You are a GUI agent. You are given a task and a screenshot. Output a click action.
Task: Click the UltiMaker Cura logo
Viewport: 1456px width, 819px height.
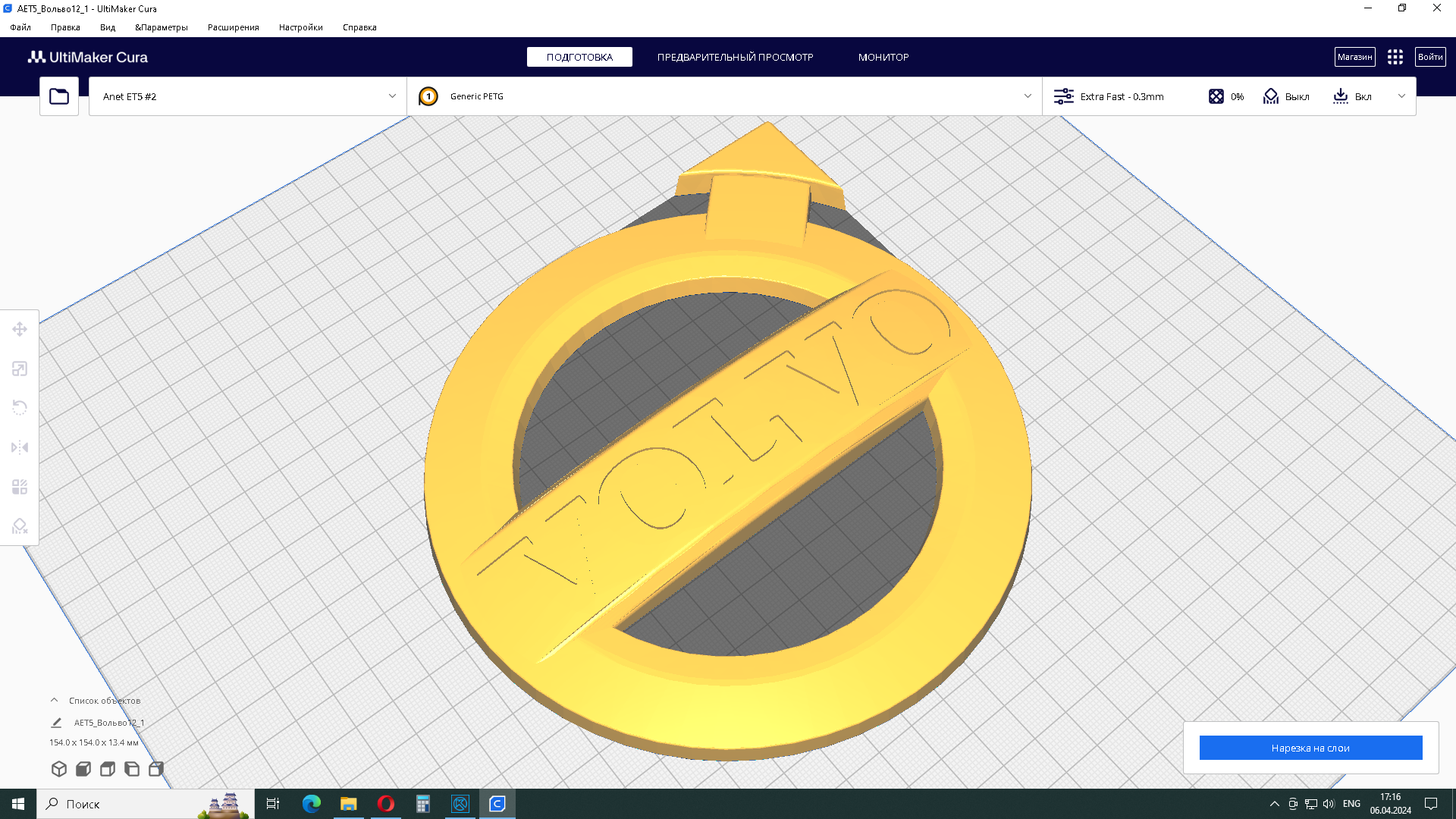[x=88, y=57]
